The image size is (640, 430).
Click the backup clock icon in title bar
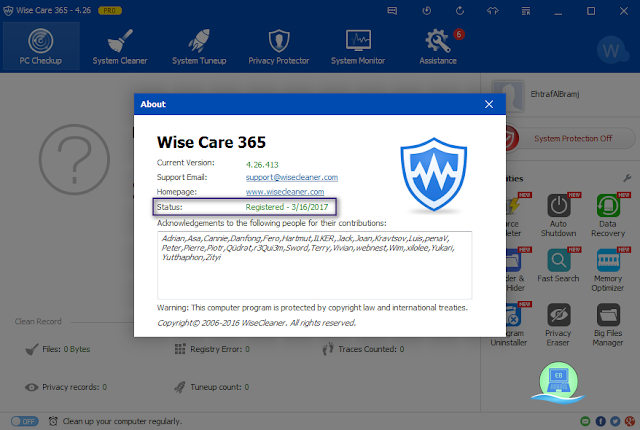pos(427,11)
